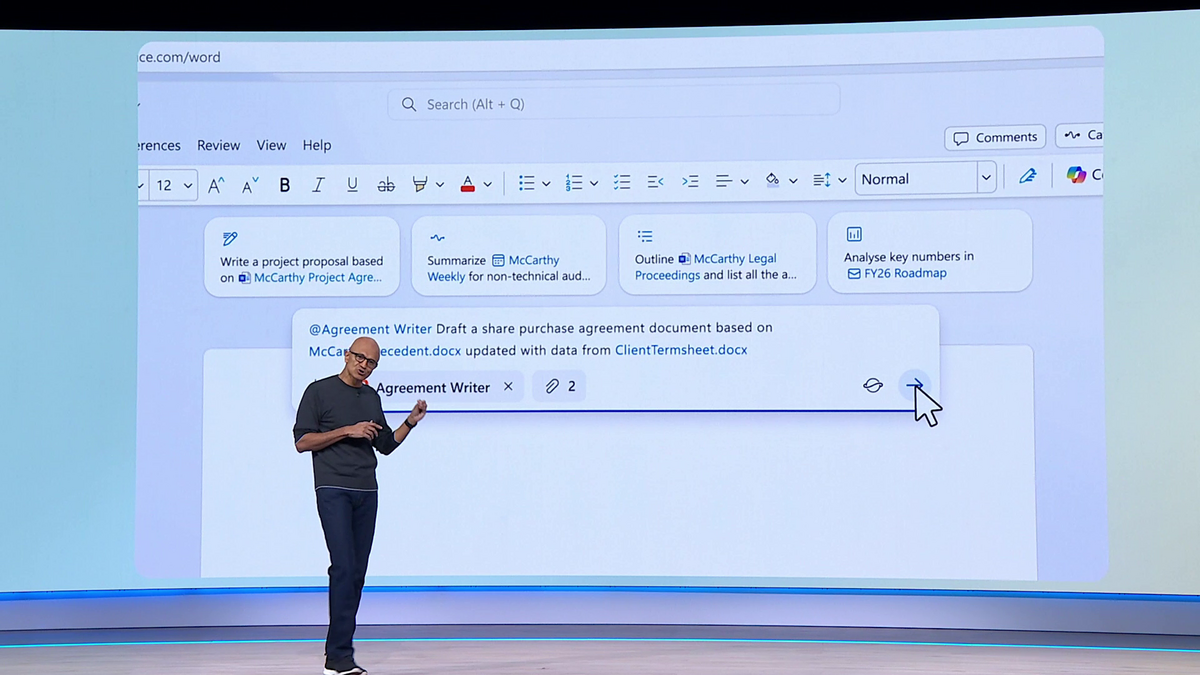The width and height of the screenshot is (1200, 675).
Task: Click the planet icon in the prompt box
Action: [x=873, y=385]
